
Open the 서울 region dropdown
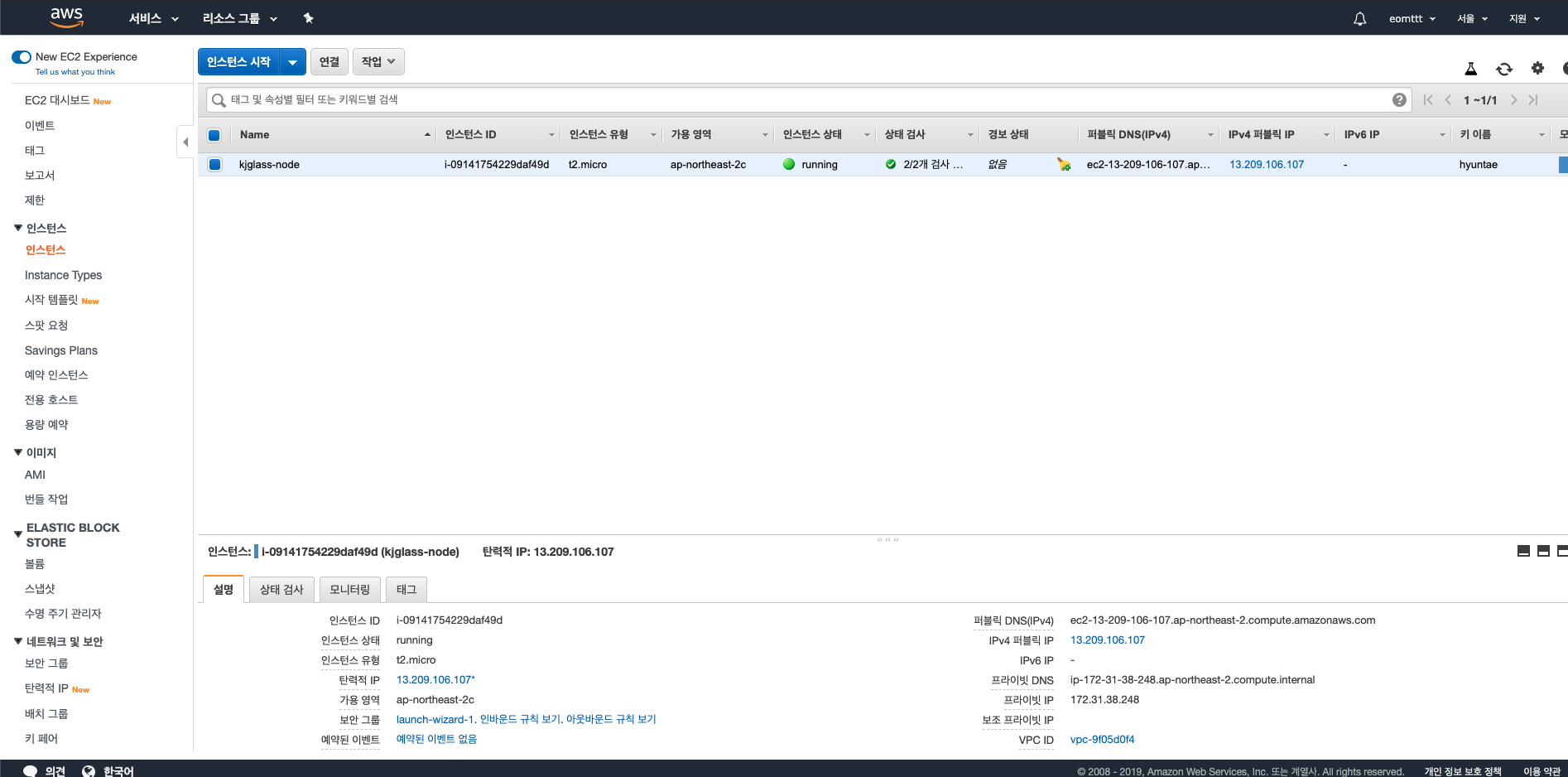tap(1472, 18)
